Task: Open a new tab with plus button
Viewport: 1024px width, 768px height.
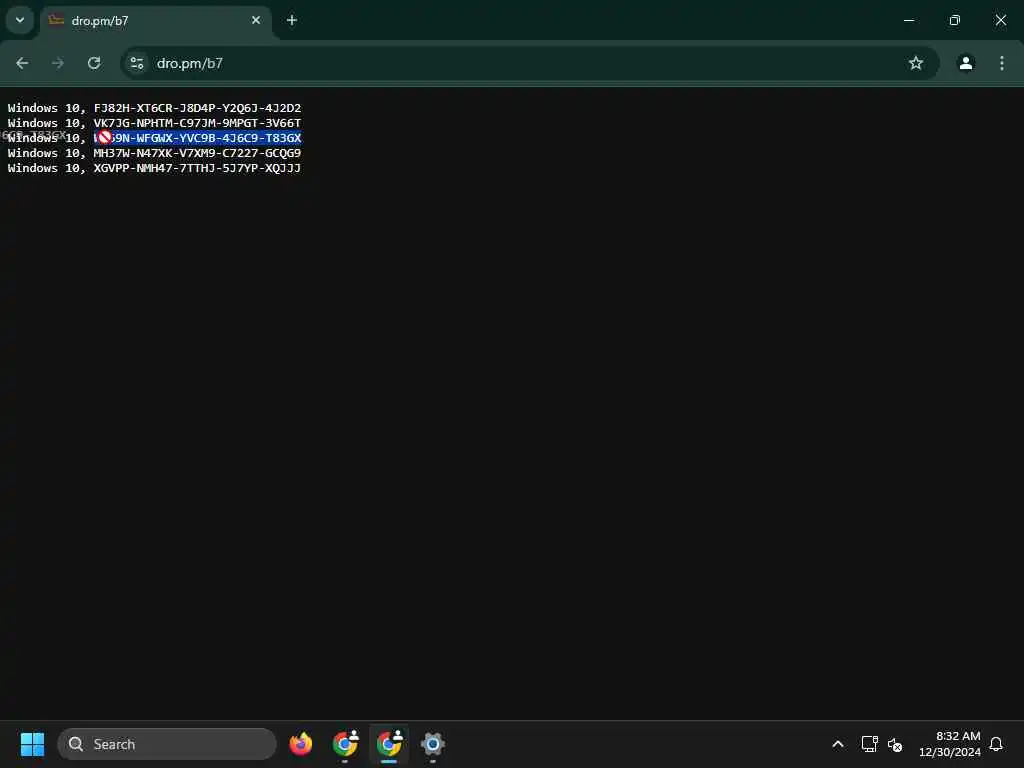Action: [292, 21]
